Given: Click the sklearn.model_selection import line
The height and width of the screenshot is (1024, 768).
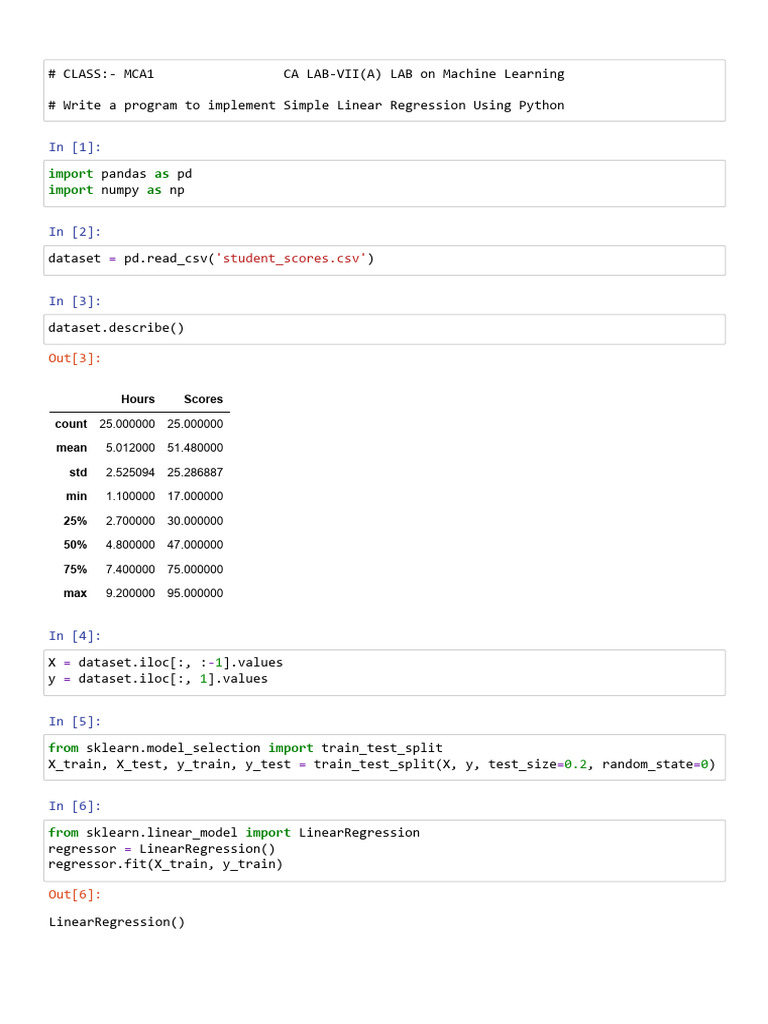Looking at the screenshot, I should pos(246,748).
